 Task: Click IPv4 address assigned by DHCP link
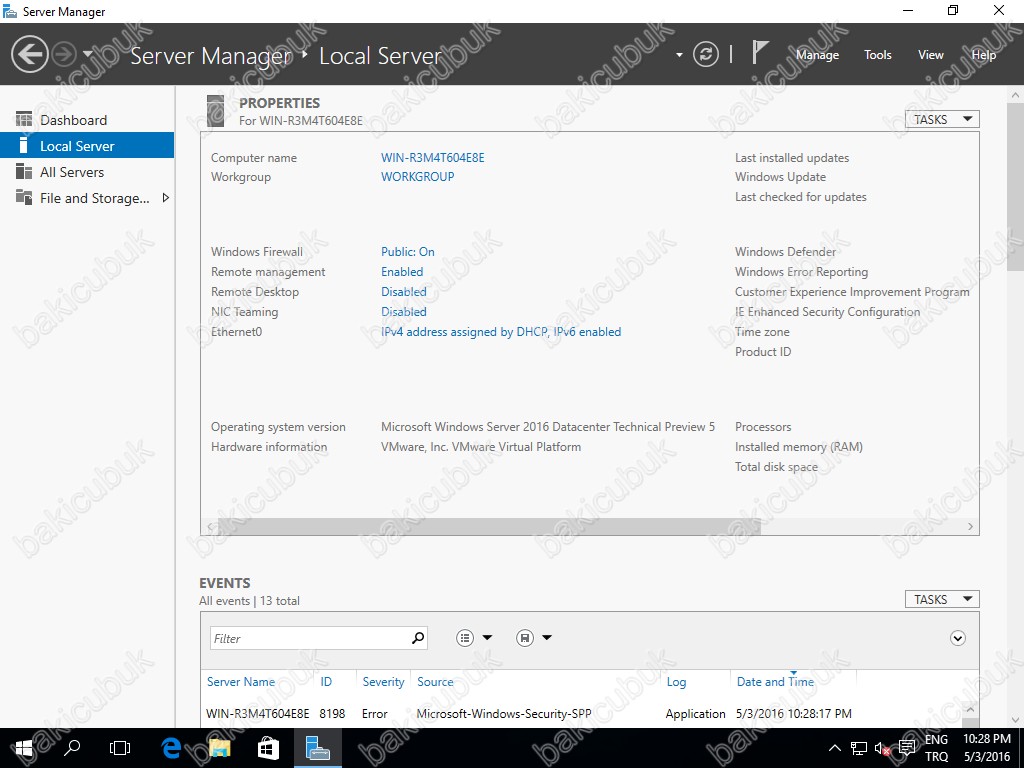click(x=501, y=332)
